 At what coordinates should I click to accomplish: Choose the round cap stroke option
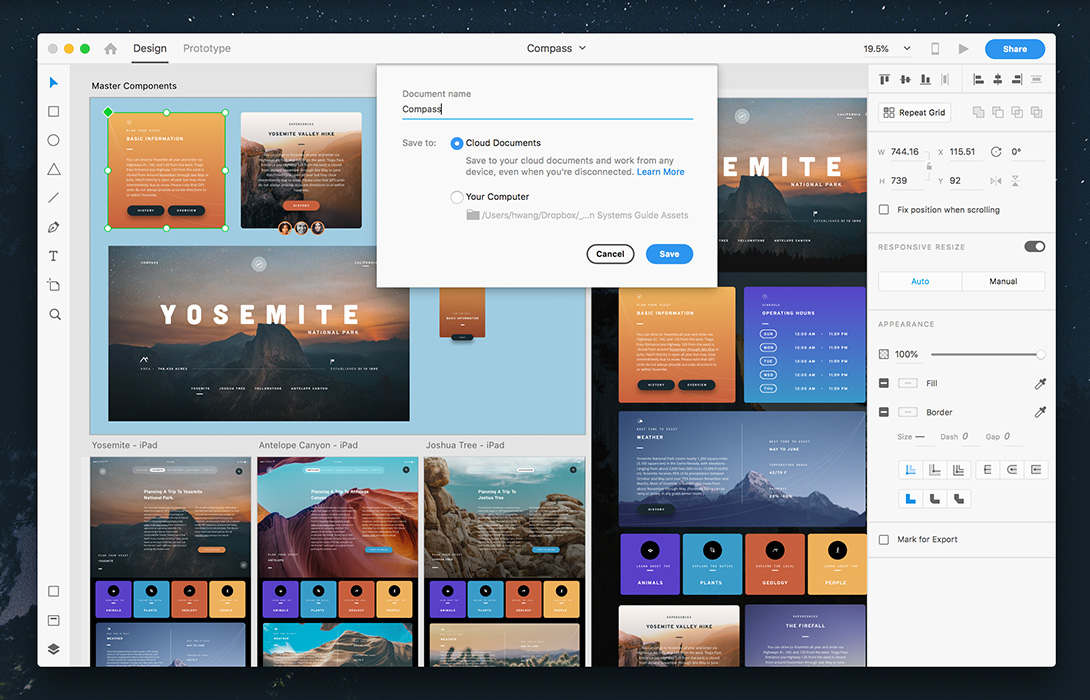[x=1012, y=470]
